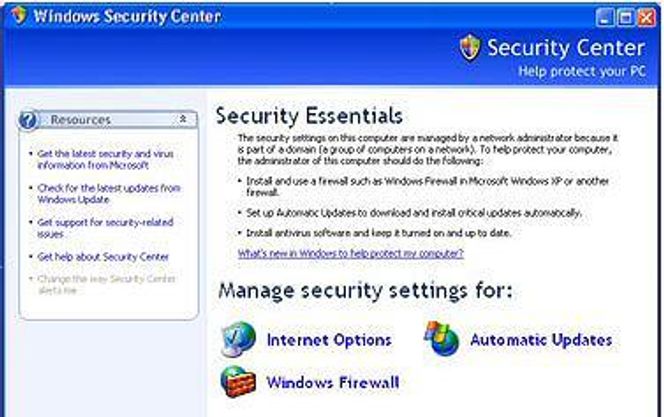Click Change the way Security Center alerts me
Viewport: 664px width, 417px height.
coord(106,284)
